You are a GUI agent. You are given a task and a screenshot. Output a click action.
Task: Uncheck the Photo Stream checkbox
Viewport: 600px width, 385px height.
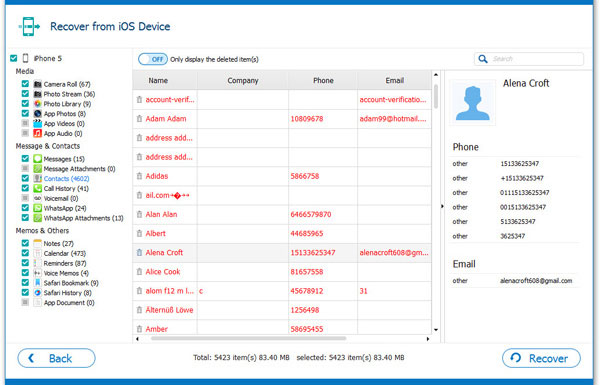coord(25,93)
